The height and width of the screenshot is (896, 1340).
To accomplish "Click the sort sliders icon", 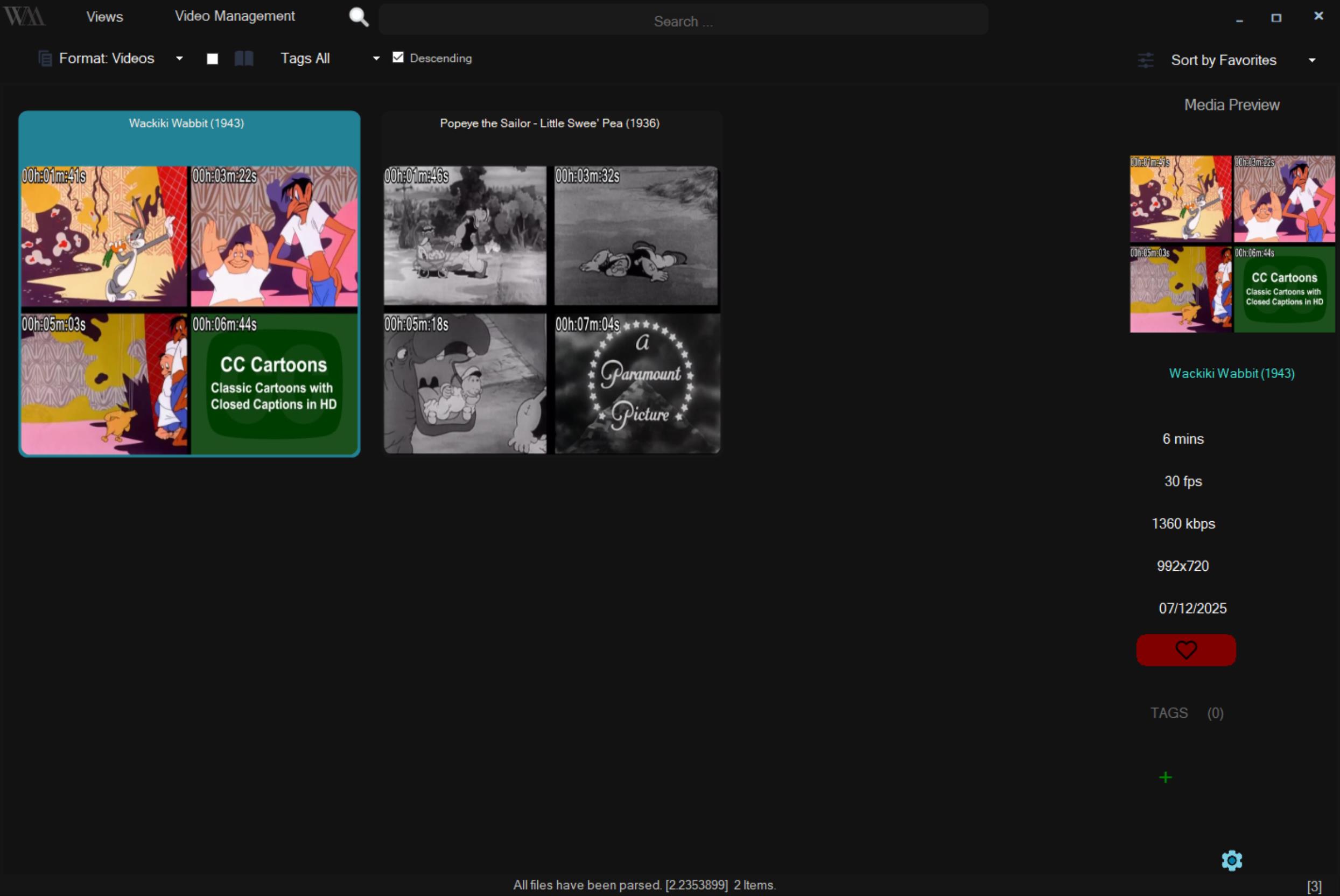I will (1145, 60).
